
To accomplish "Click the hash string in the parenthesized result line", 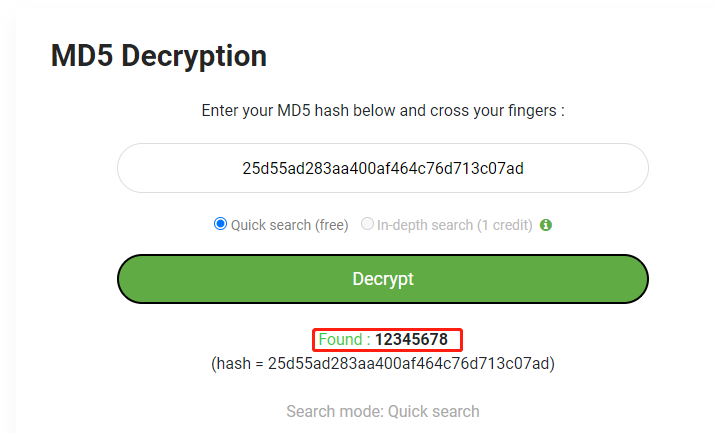I will click(408, 363).
